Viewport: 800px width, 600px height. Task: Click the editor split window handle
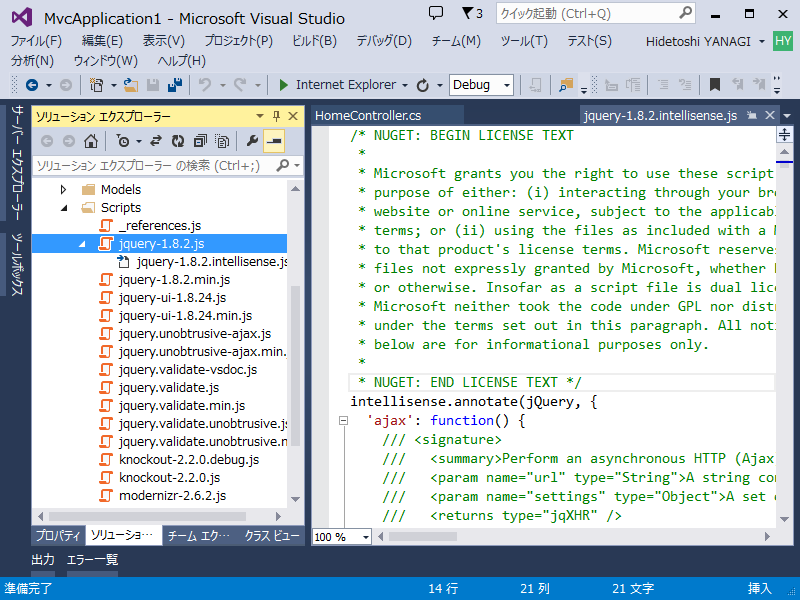pyautogui.click(x=784, y=135)
